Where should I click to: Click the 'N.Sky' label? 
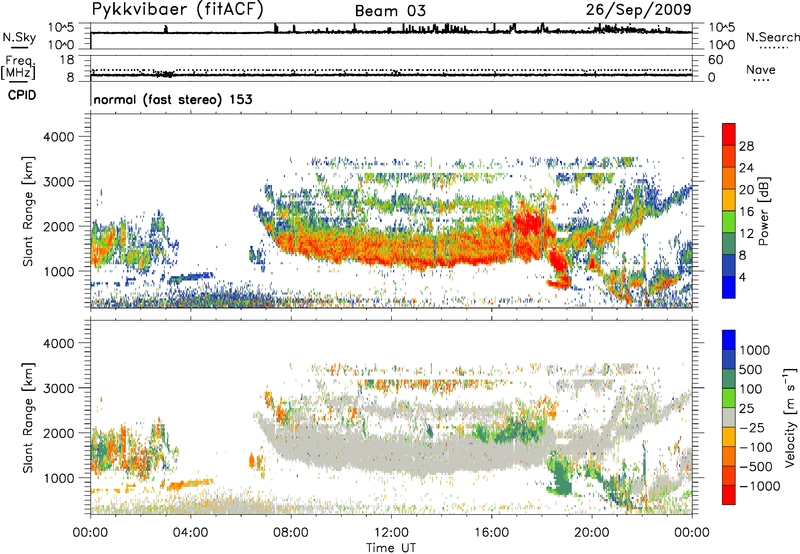[x=19, y=37]
